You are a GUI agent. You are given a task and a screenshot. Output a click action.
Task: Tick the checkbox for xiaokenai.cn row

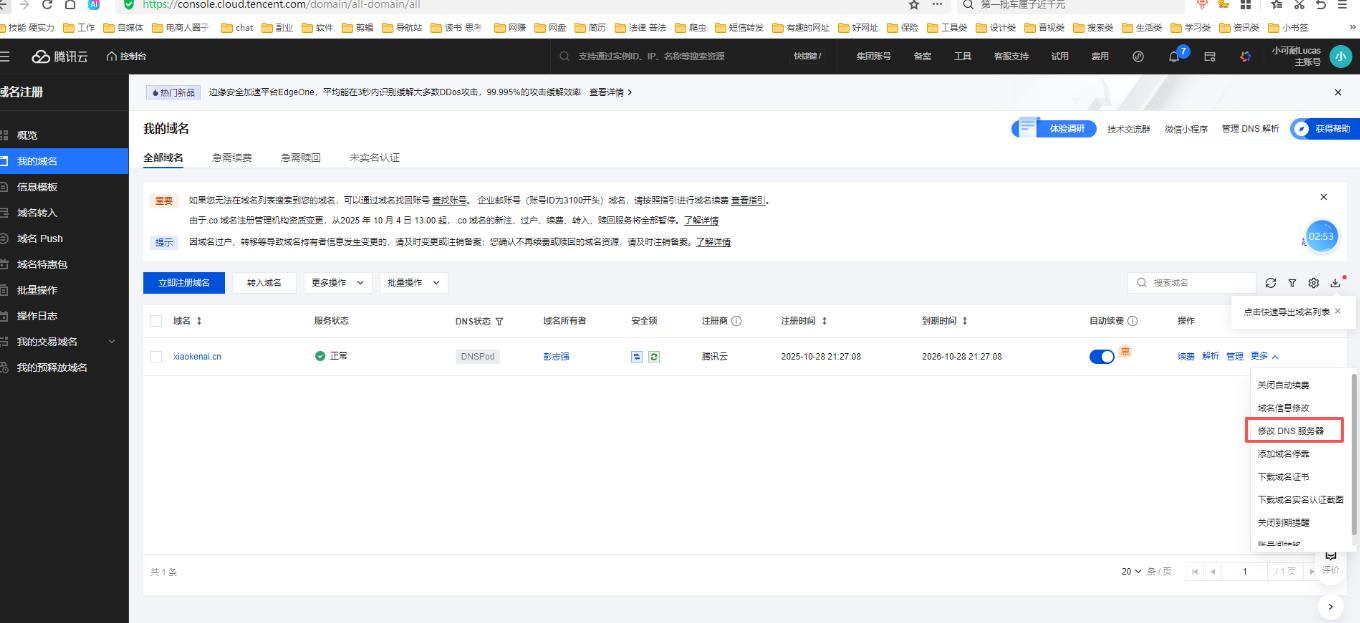pyautogui.click(x=156, y=356)
